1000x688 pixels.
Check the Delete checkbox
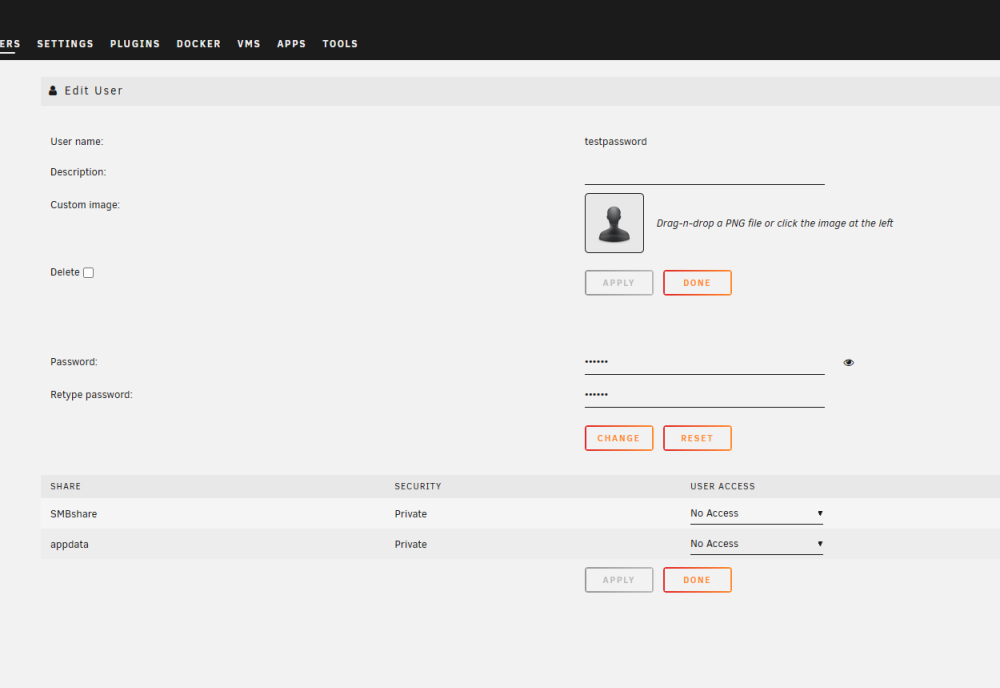click(x=89, y=272)
